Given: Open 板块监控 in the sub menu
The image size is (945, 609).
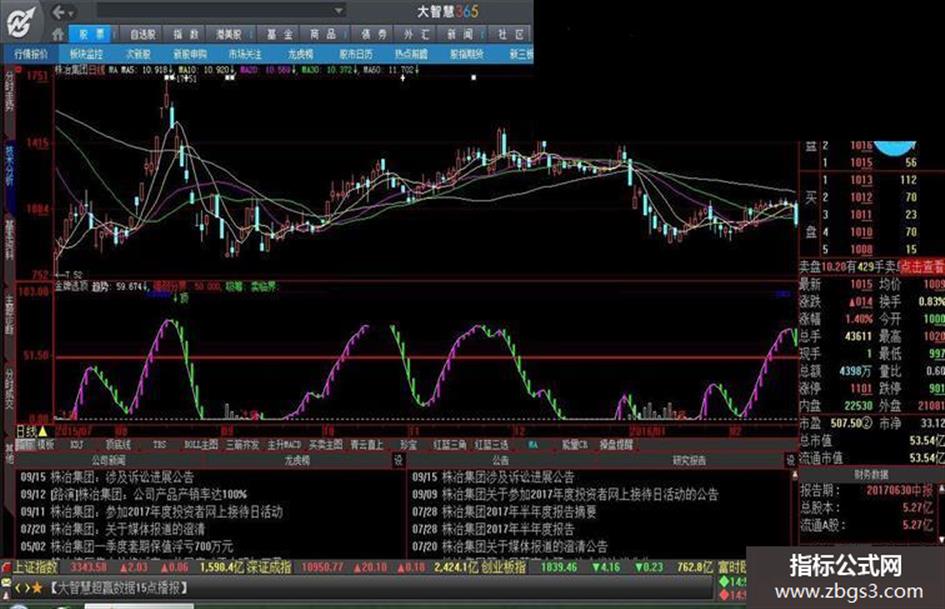Looking at the screenshot, I should [86, 54].
